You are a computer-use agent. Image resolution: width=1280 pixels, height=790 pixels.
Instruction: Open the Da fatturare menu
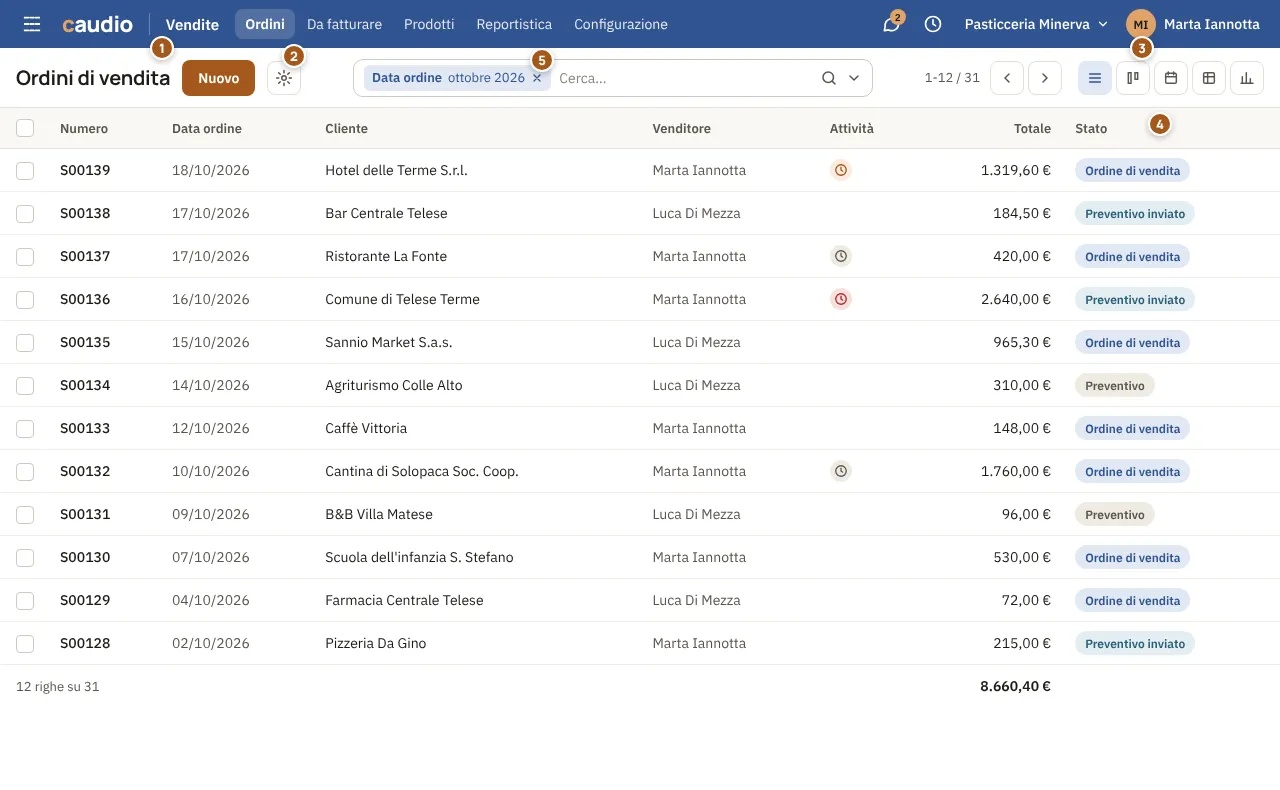pyautogui.click(x=344, y=24)
